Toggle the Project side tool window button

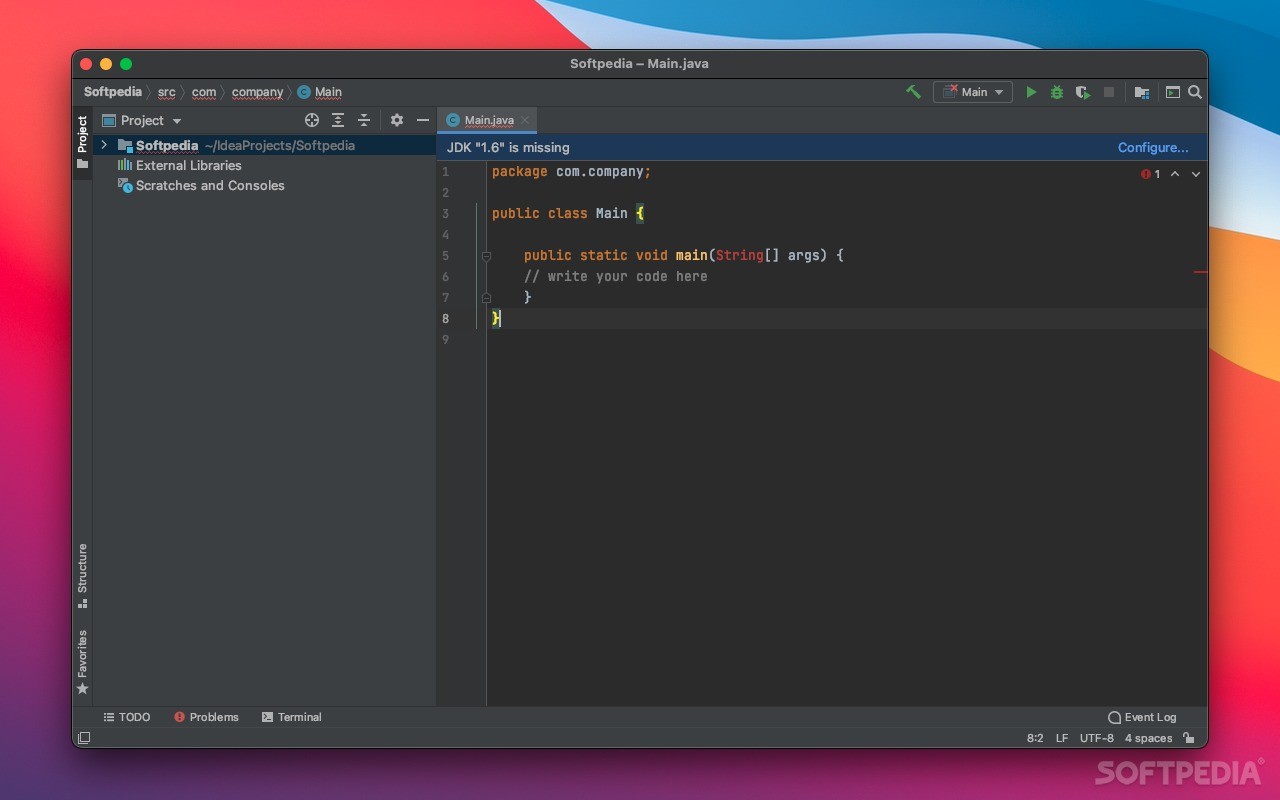[82, 142]
